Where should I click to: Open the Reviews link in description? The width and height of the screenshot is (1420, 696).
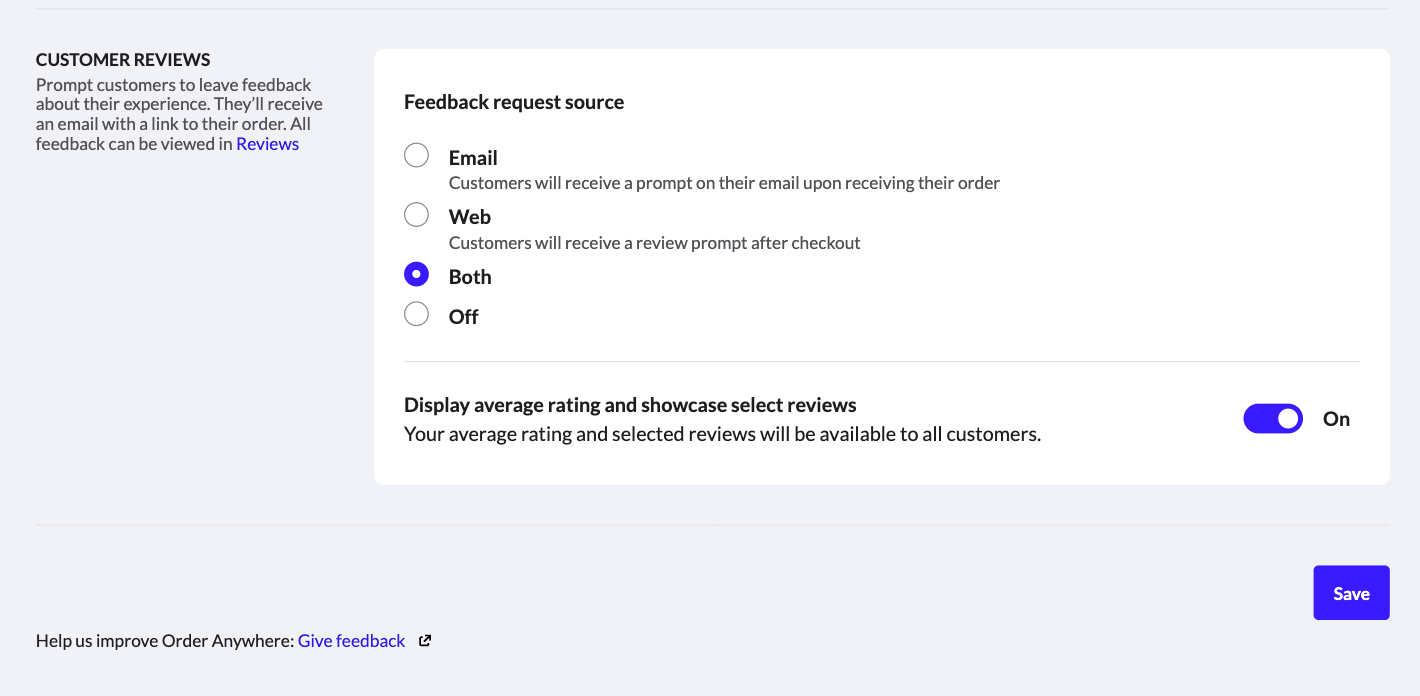(267, 144)
